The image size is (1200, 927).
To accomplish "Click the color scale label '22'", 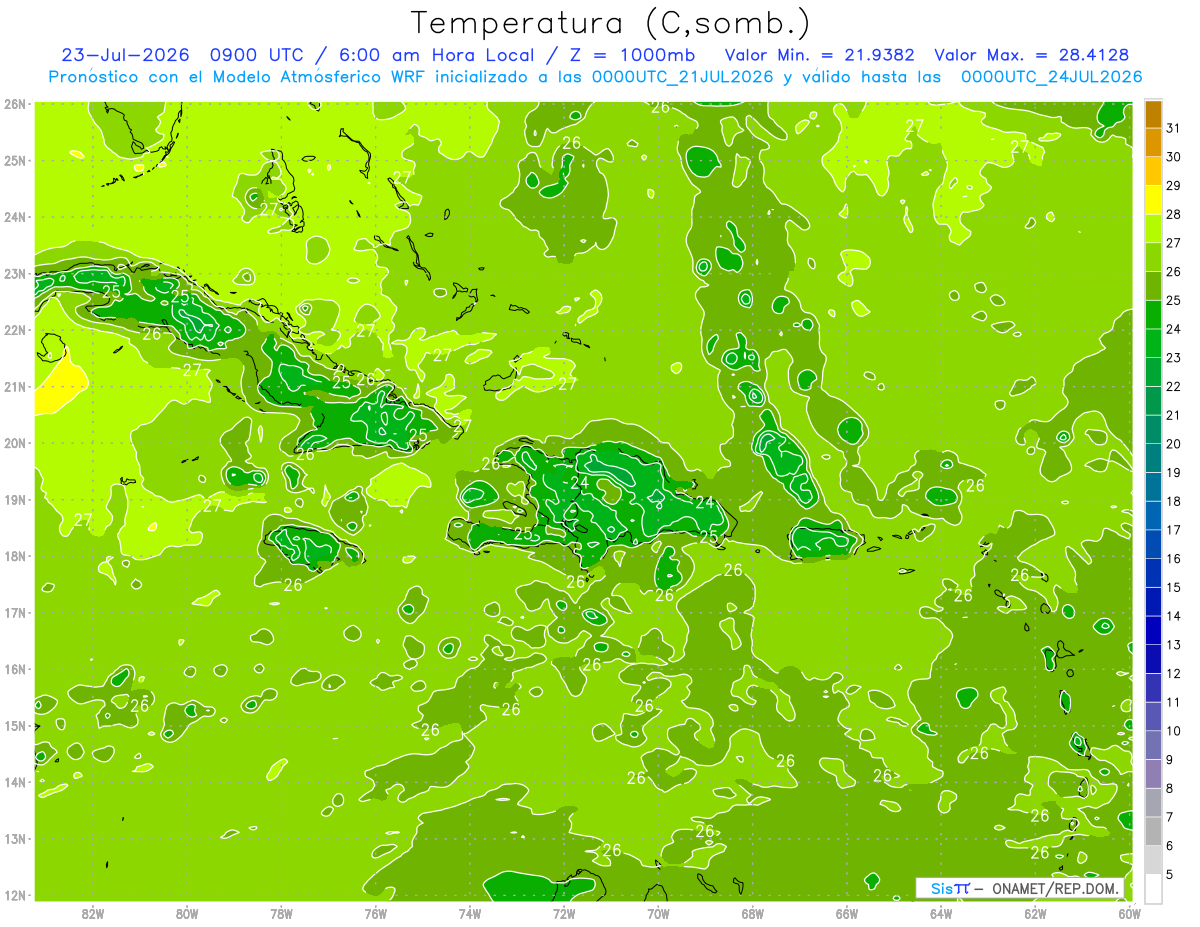I will pyautogui.click(x=1174, y=386).
